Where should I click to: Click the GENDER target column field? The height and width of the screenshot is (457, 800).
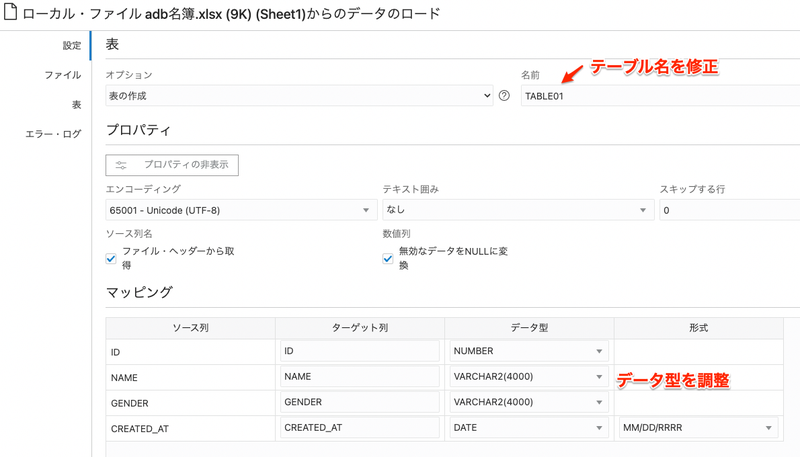(360, 402)
